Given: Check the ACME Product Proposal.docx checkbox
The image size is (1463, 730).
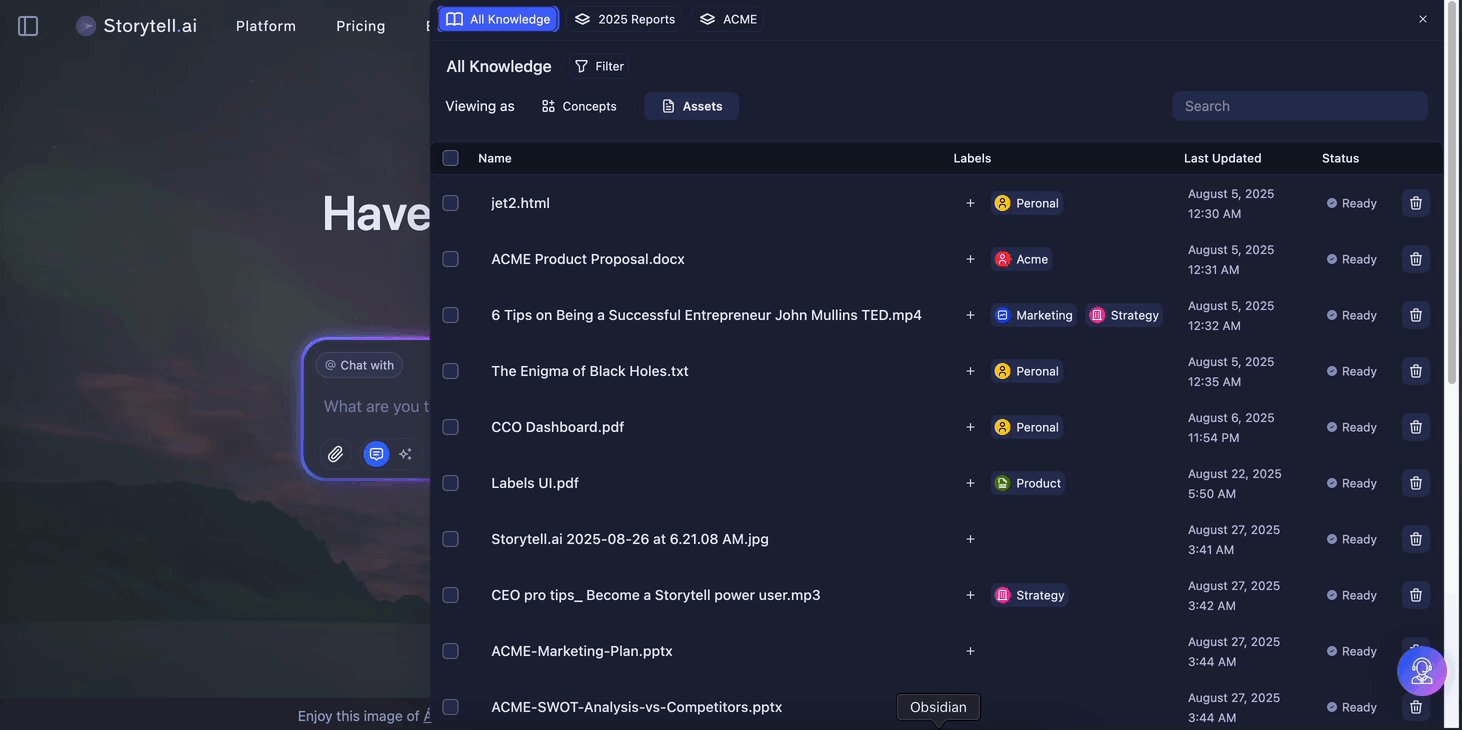Looking at the screenshot, I should tap(451, 259).
